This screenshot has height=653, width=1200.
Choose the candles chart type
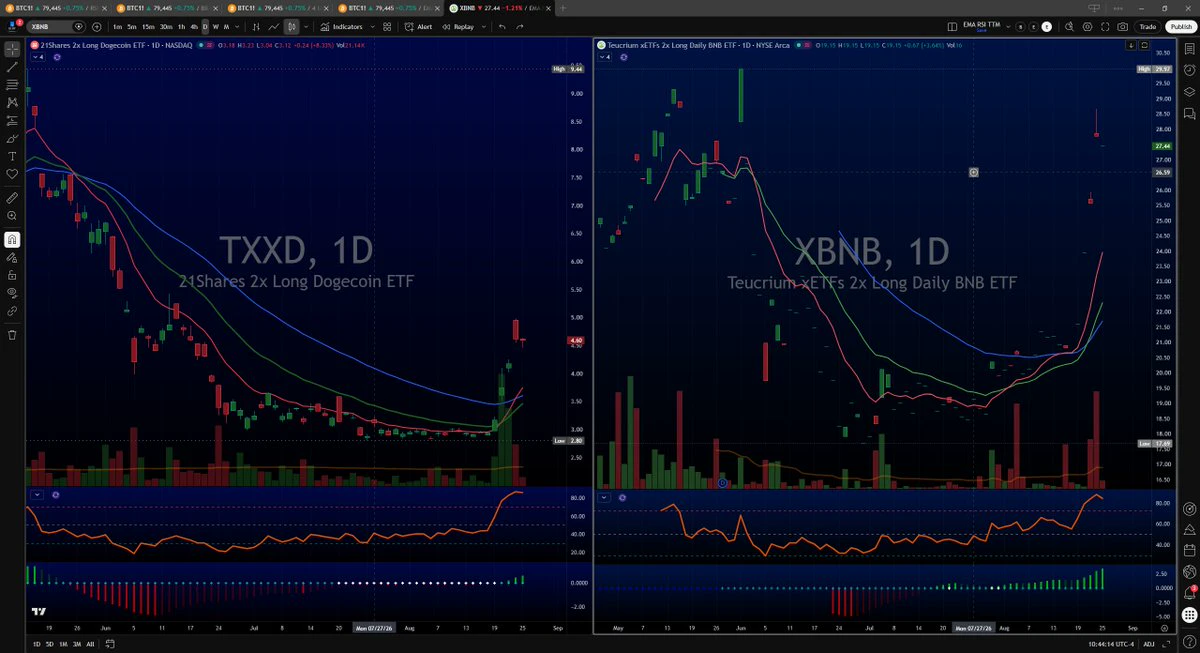tap(291, 27)
